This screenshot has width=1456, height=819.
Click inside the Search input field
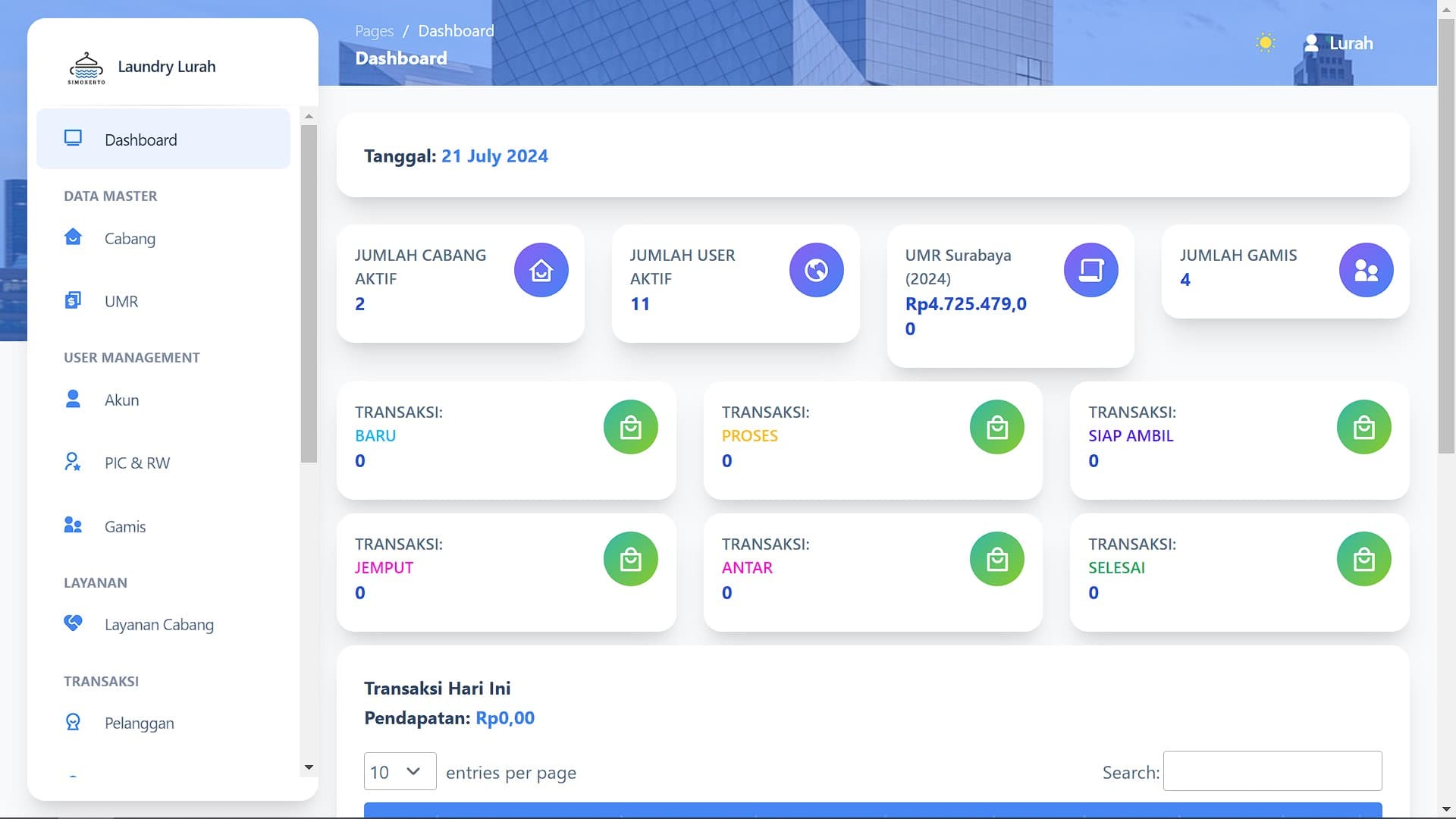[1272, 770]
